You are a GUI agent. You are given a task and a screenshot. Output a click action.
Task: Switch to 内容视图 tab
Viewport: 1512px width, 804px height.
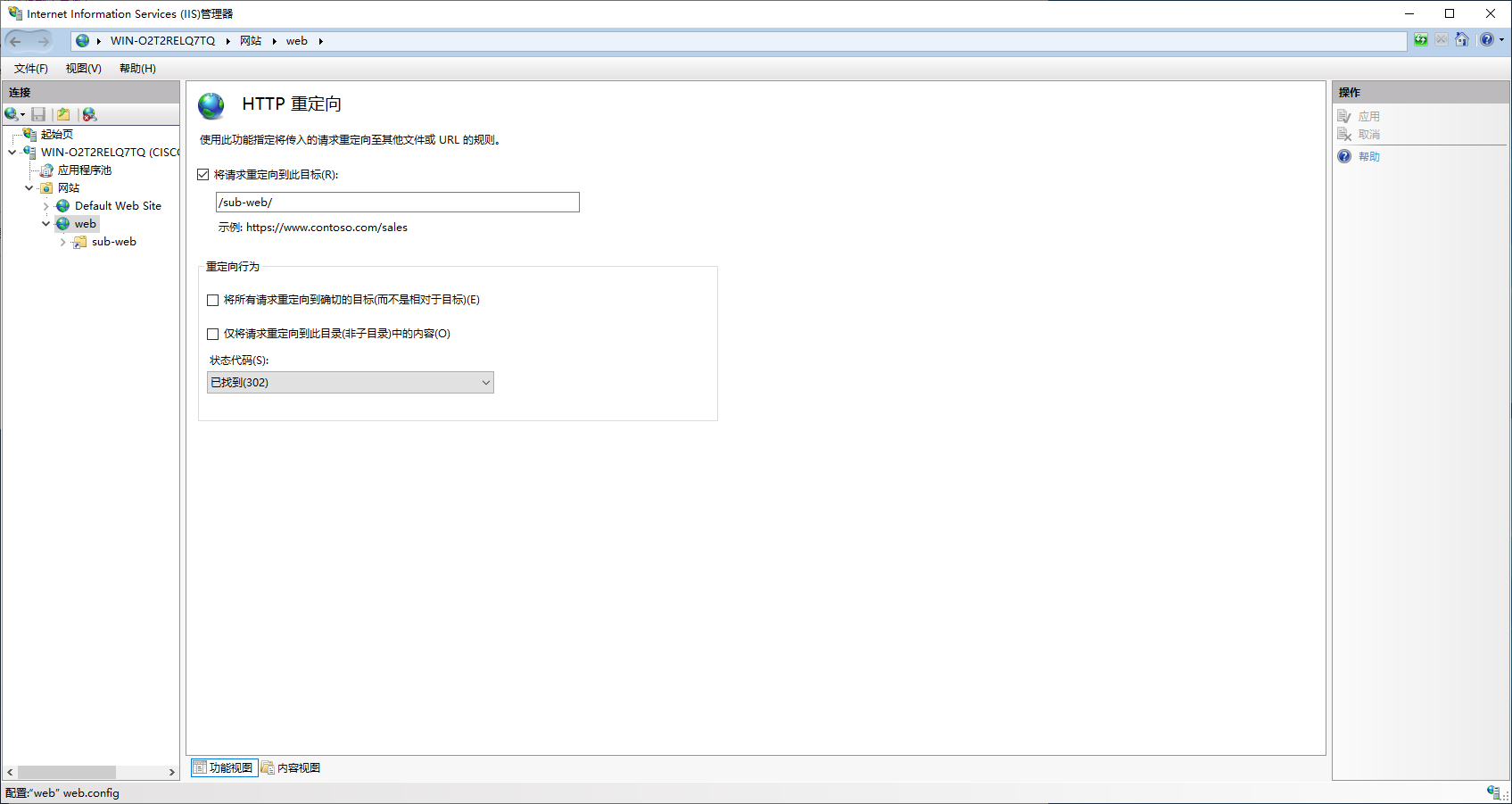coord(291,768)
